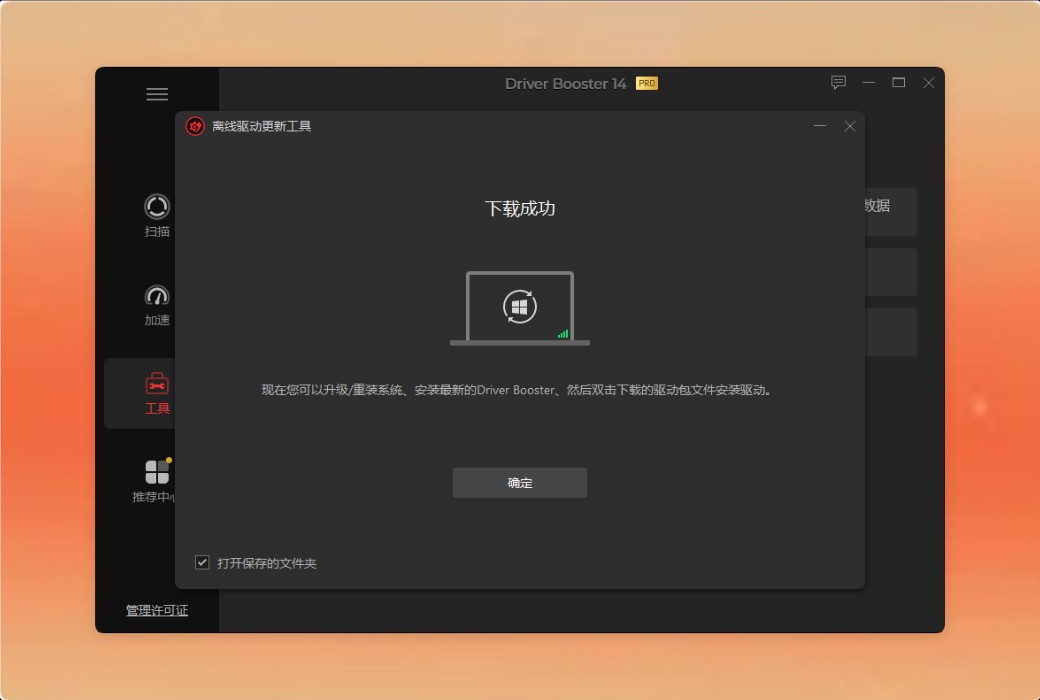Image resolution: width=1040 pixels, height=700 pixels.
Task: Confirm with the 确定 button
Action: 520,483
